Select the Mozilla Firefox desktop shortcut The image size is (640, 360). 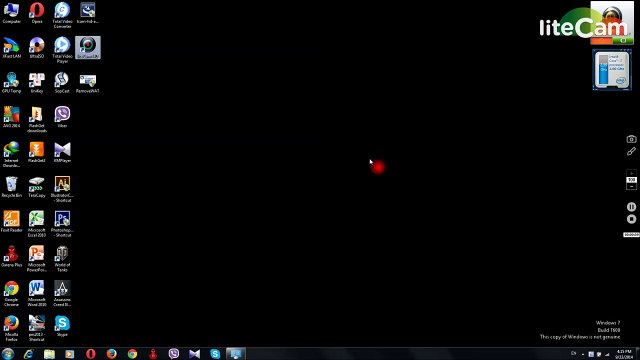click(11, 329)
